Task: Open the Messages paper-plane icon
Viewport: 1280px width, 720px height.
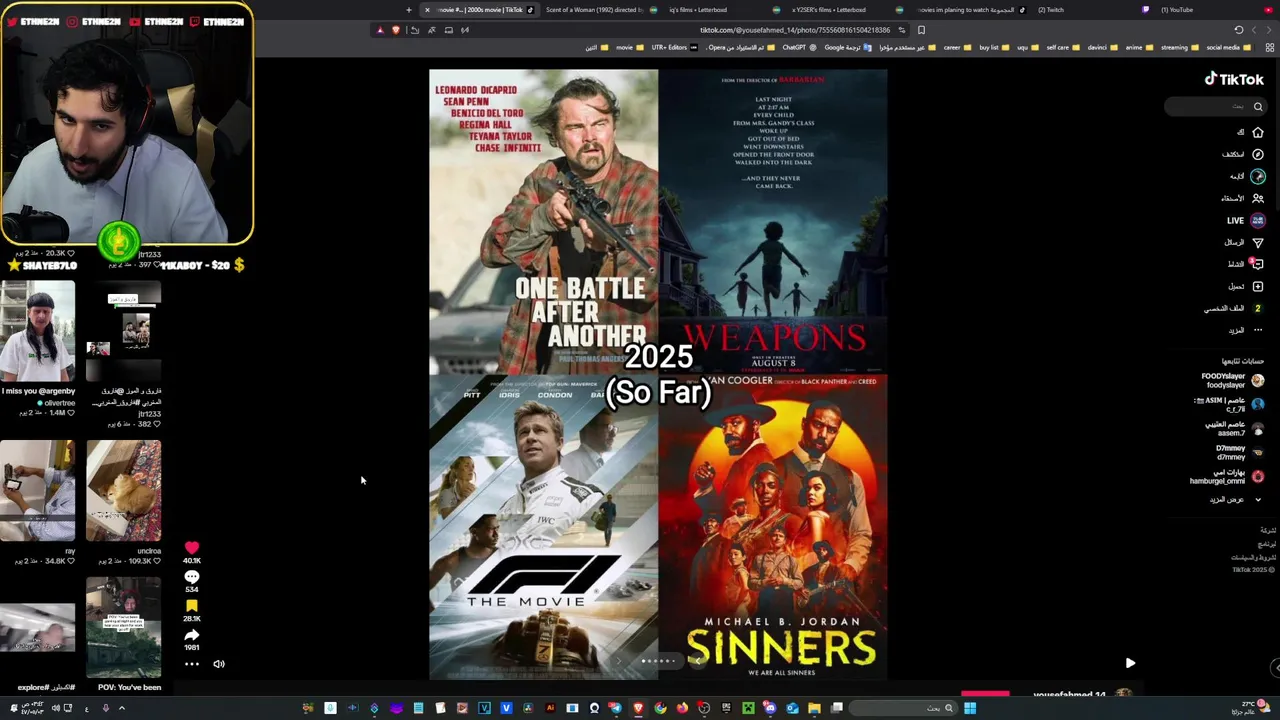Action: tap(1258, 242)
